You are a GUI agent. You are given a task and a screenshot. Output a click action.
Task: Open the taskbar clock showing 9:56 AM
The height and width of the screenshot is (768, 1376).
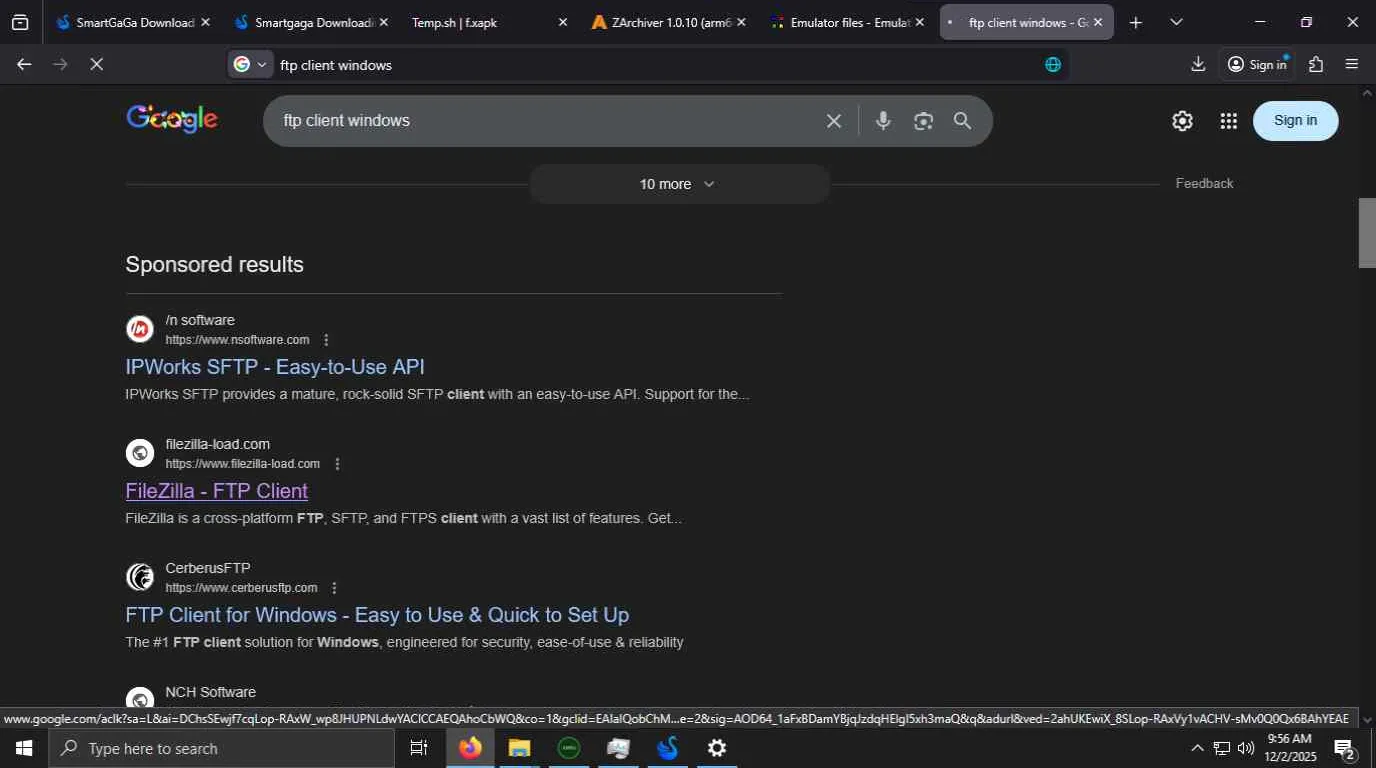click(1289, 748)
